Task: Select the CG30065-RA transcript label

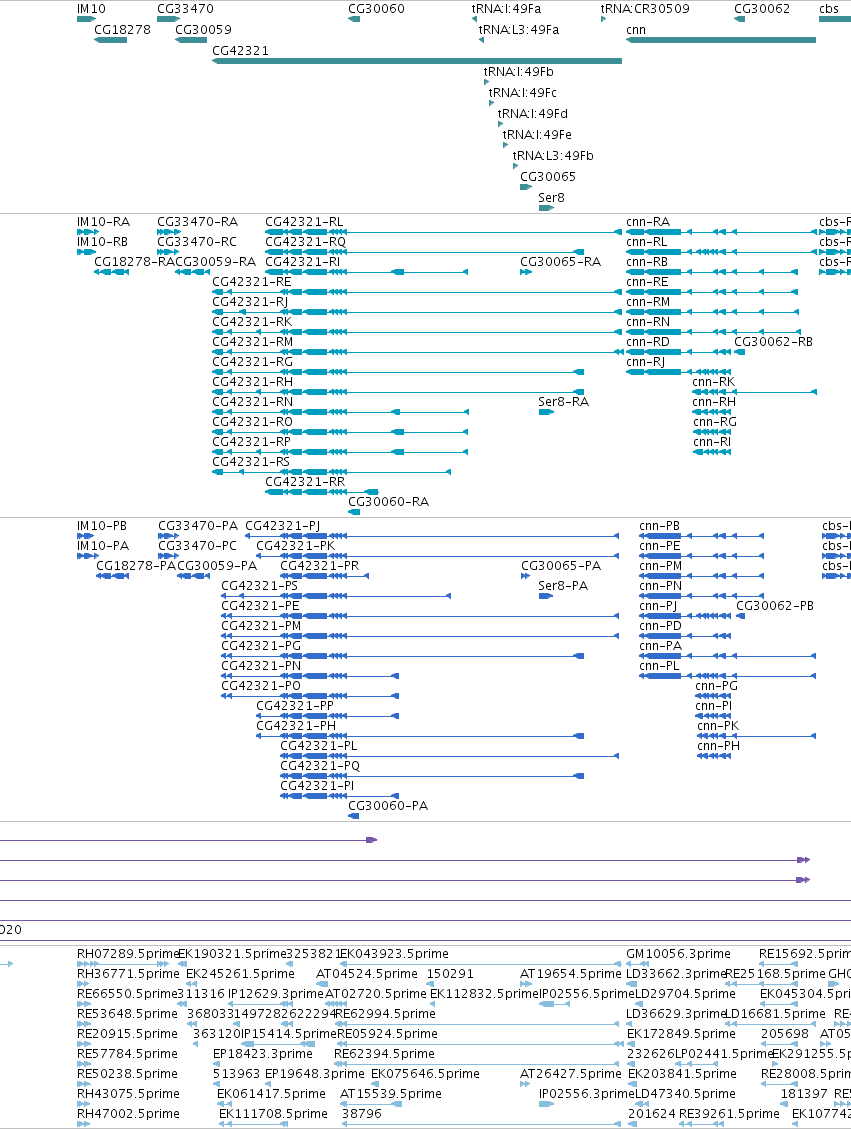Action: pyautogui.click(x=560, y=261)
